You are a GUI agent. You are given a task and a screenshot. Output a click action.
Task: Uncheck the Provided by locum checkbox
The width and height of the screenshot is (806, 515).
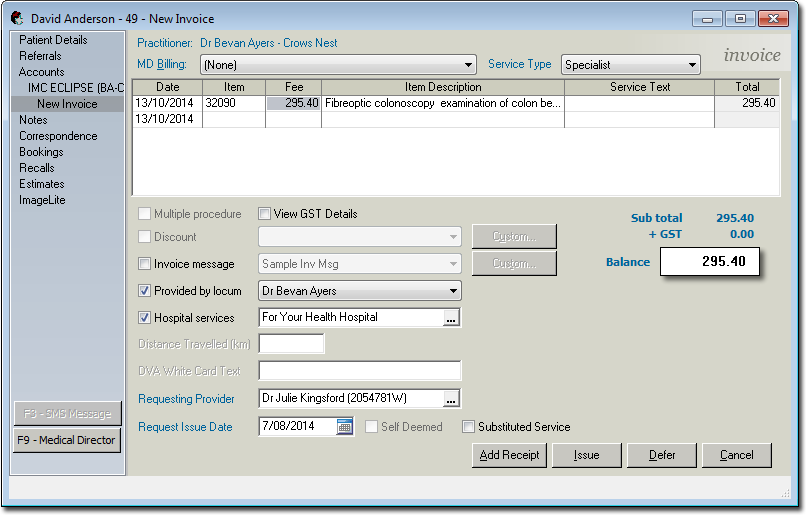(x=145, y=292)
